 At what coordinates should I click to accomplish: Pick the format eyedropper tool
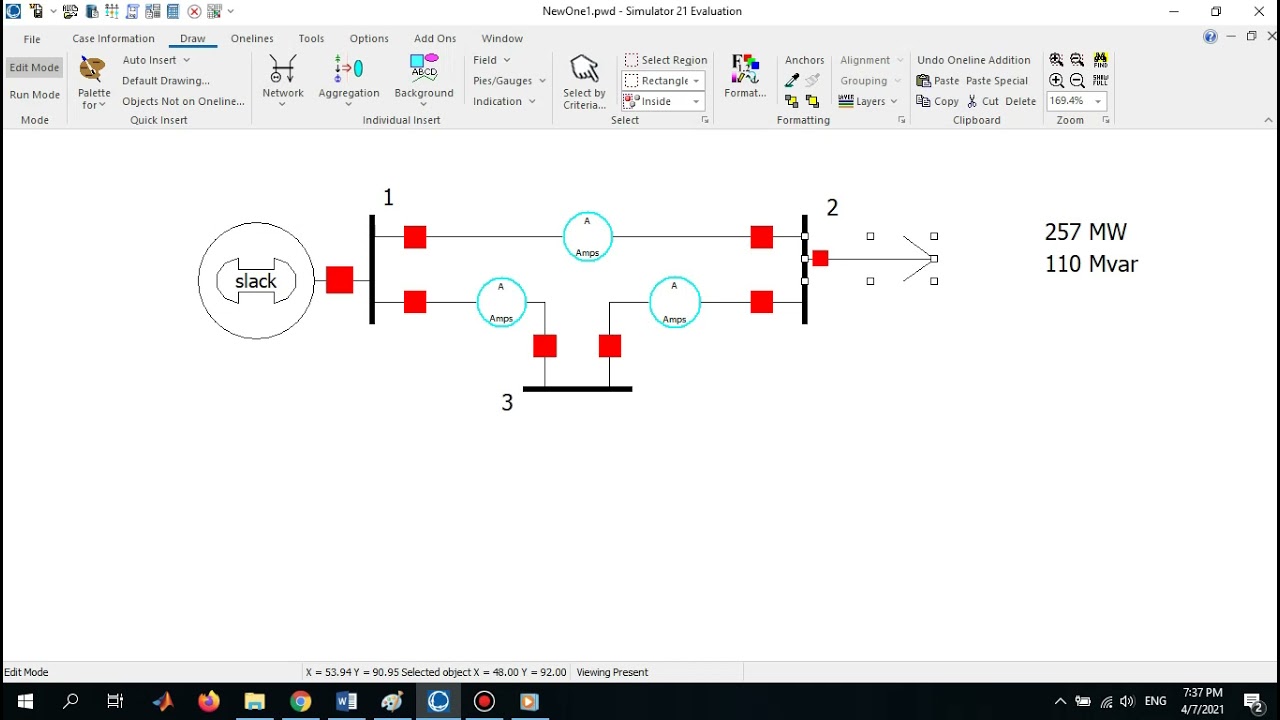tap(792, 80)
